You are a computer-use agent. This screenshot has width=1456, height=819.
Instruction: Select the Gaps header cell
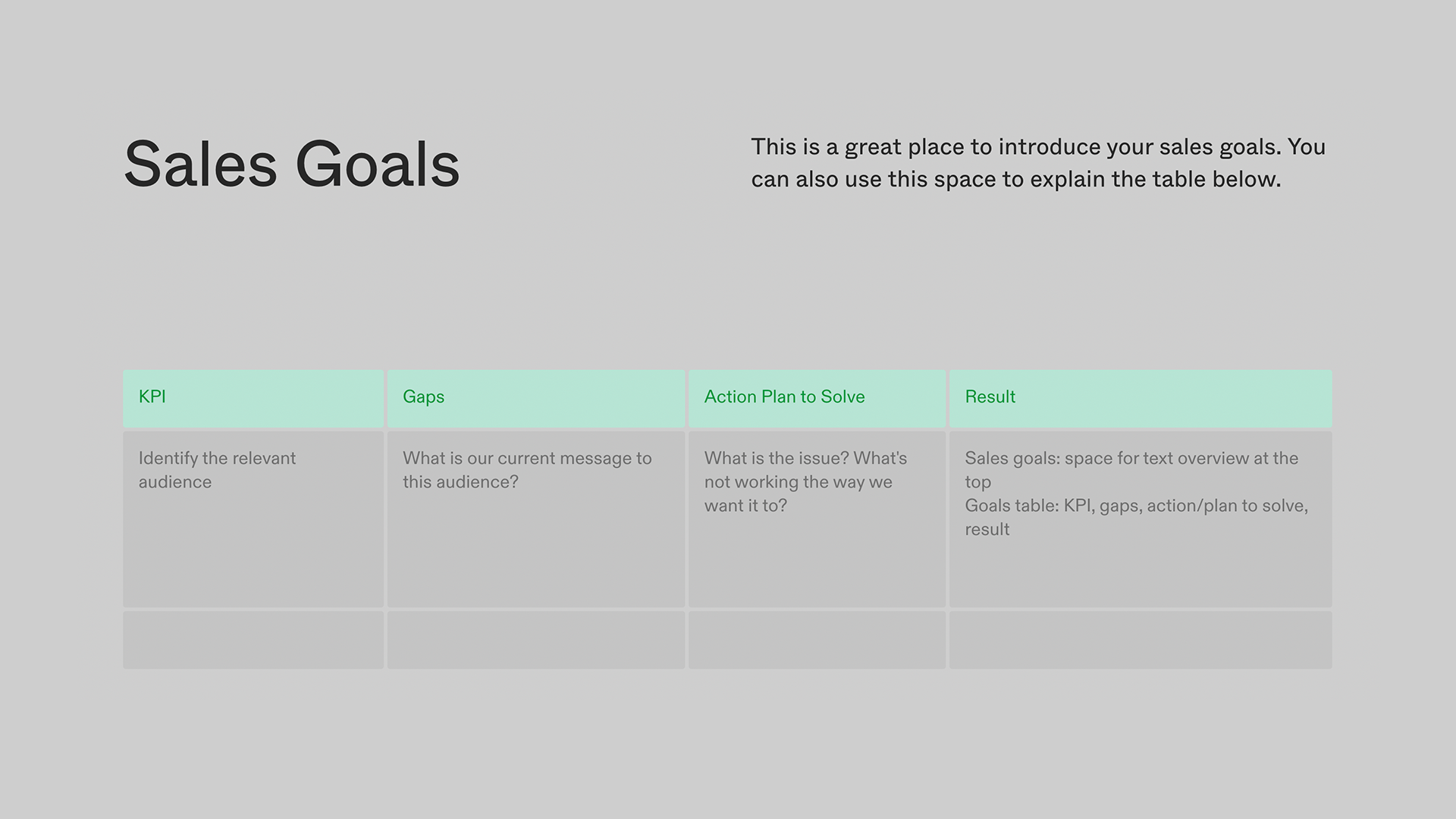click(535, 397)
